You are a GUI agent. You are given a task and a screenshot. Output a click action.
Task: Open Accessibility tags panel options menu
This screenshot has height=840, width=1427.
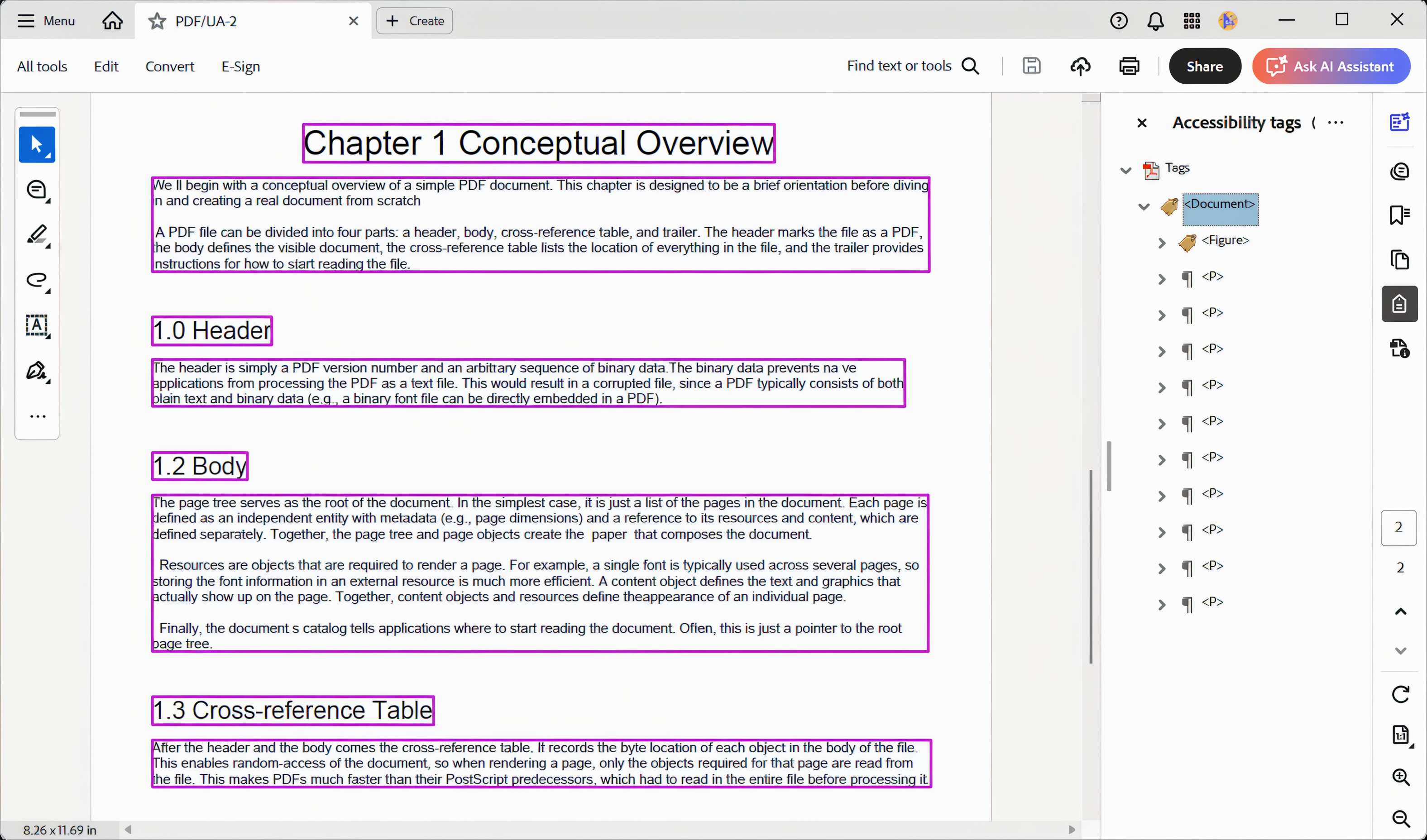point(1335,123)
